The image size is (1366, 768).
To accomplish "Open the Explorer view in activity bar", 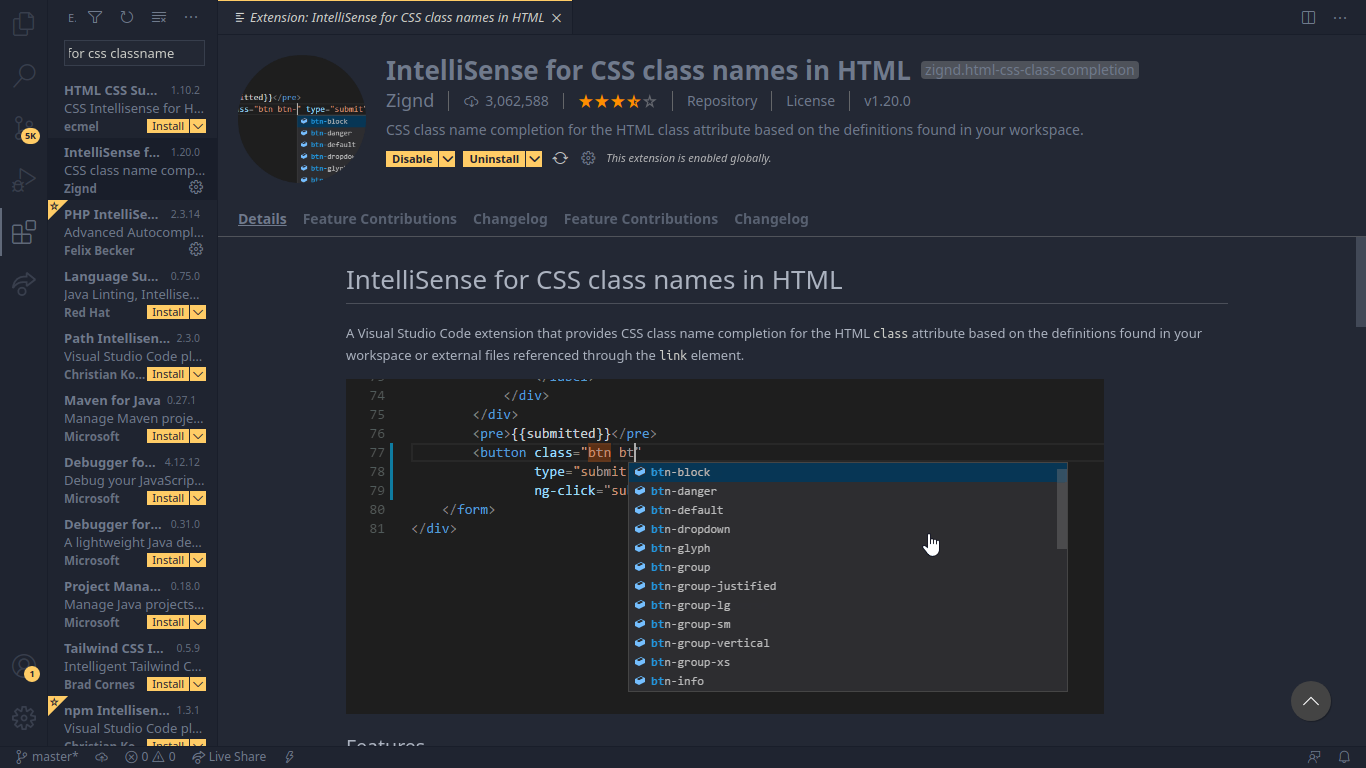I will click(x=24, y=23).
